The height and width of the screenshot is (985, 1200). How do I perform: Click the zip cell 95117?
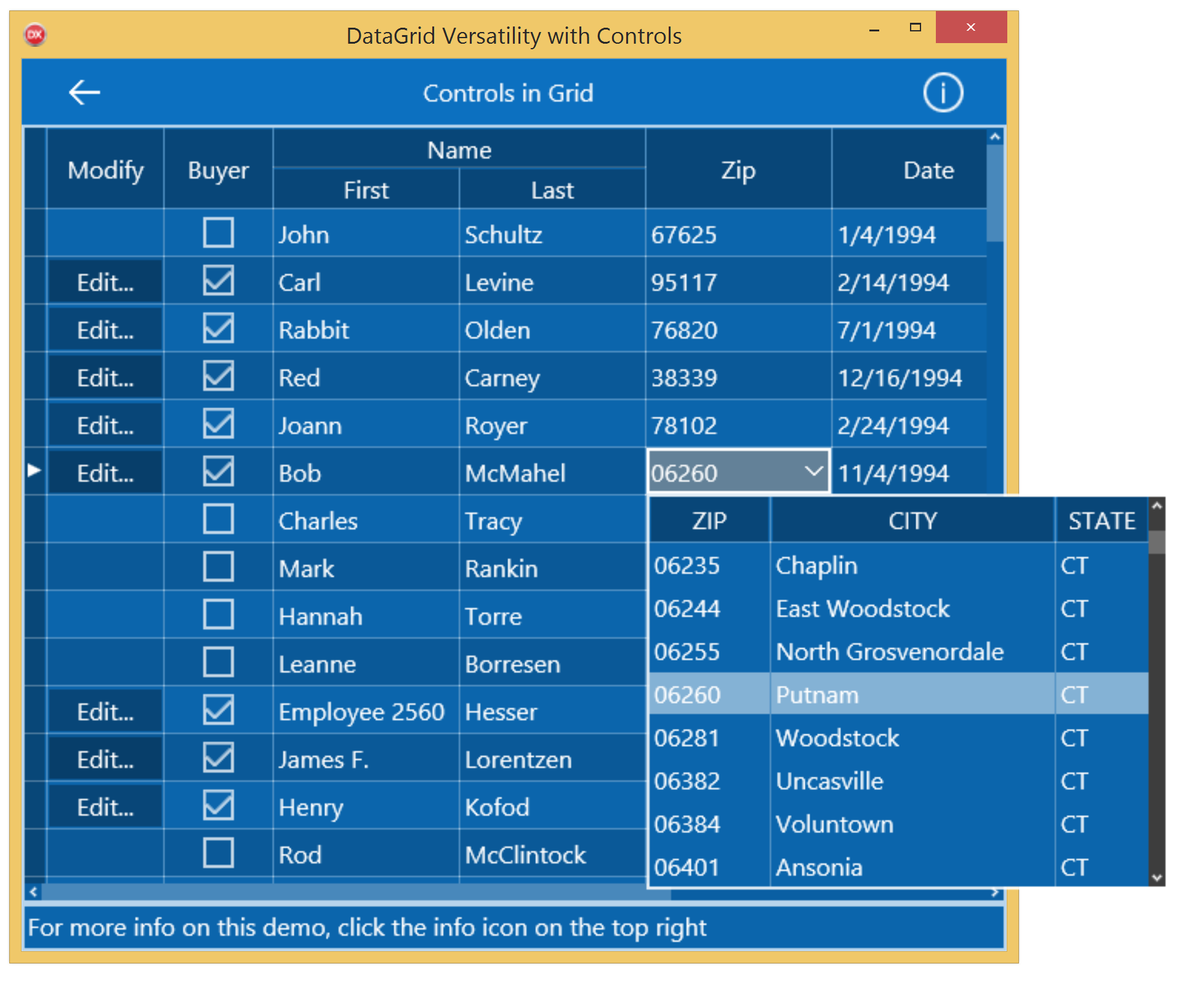[738, 282]
